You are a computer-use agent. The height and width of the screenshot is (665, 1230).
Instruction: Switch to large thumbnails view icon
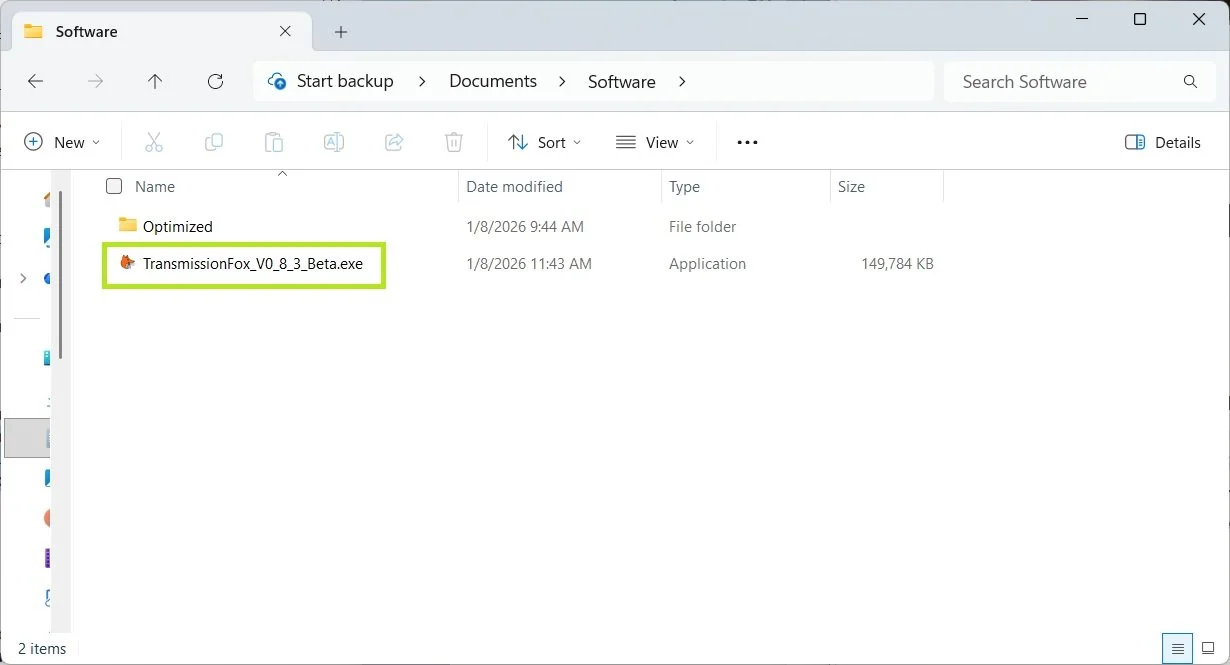pyautogui.click(x=1208, y=648)
